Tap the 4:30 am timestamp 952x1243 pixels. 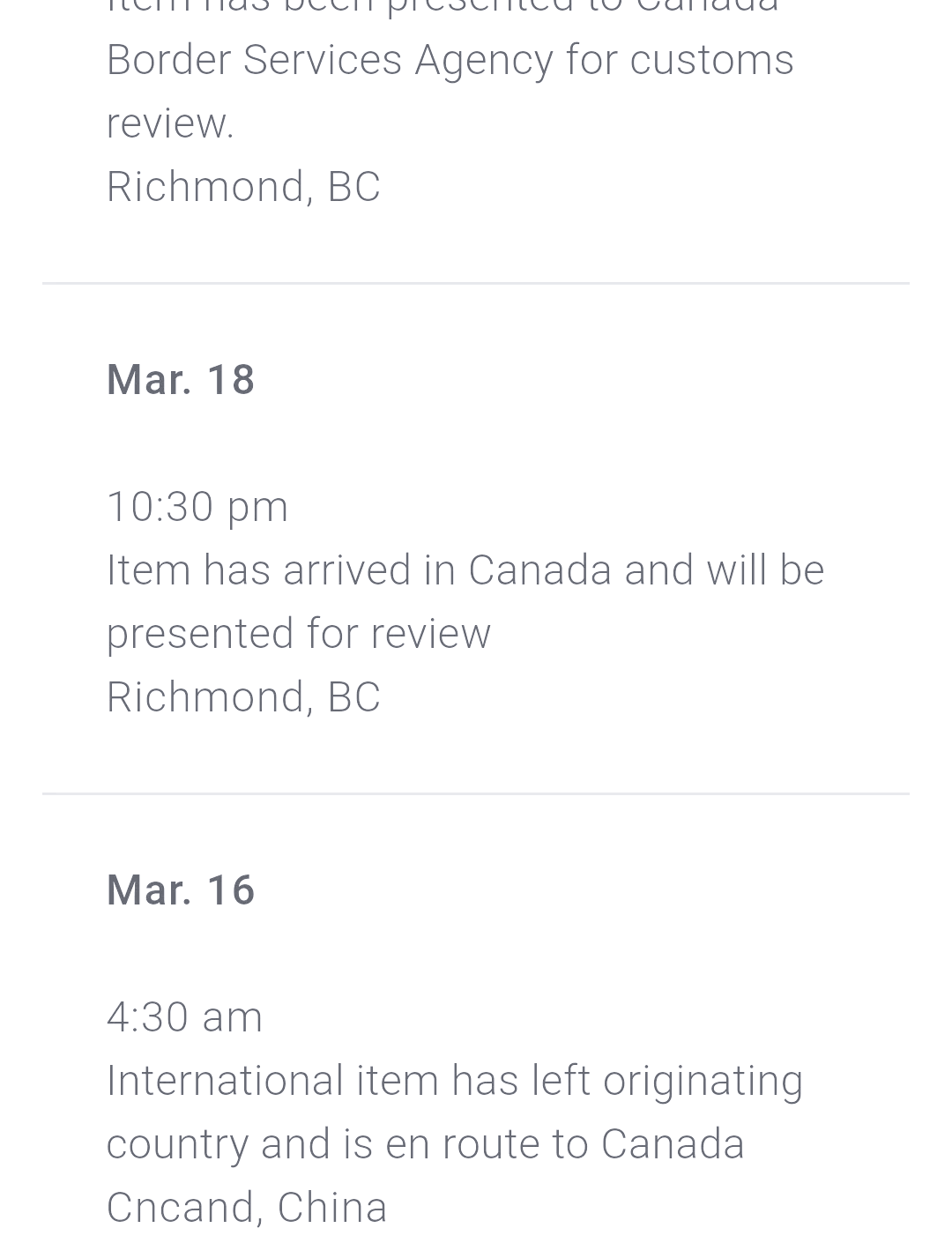[x=184, y=1016]
